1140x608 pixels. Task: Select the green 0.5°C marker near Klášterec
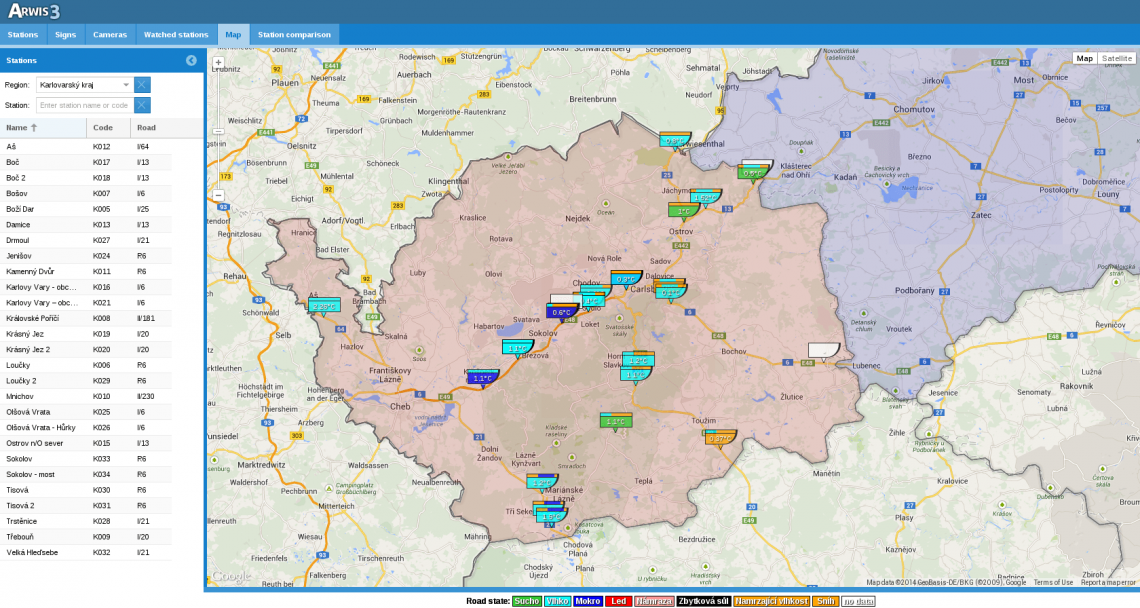(x=753, y=173)
